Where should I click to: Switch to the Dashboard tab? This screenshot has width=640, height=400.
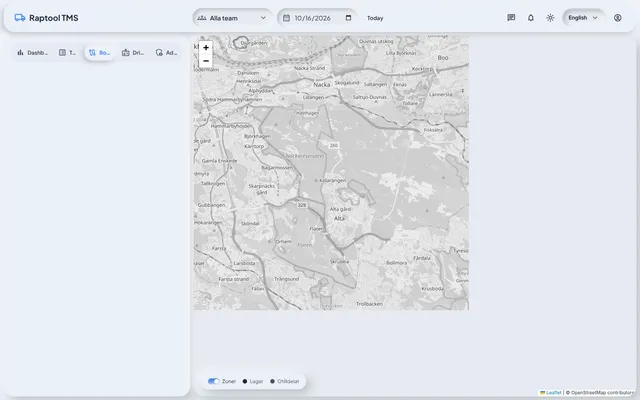pos(32,53)
